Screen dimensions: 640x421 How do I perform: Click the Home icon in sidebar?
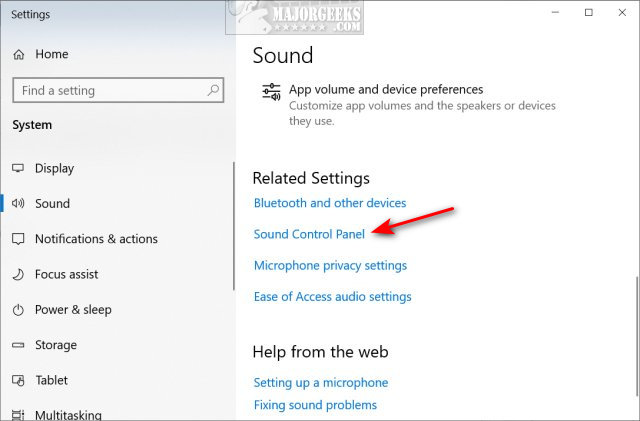coord(18,55)
